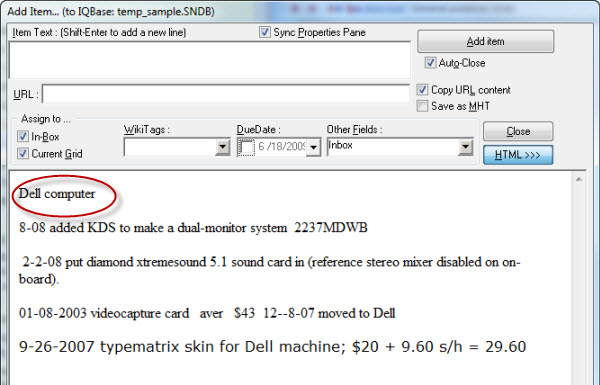Viewport: 600px width, 385px height.
Task: Click the URL input field
Action: [225, 94]
